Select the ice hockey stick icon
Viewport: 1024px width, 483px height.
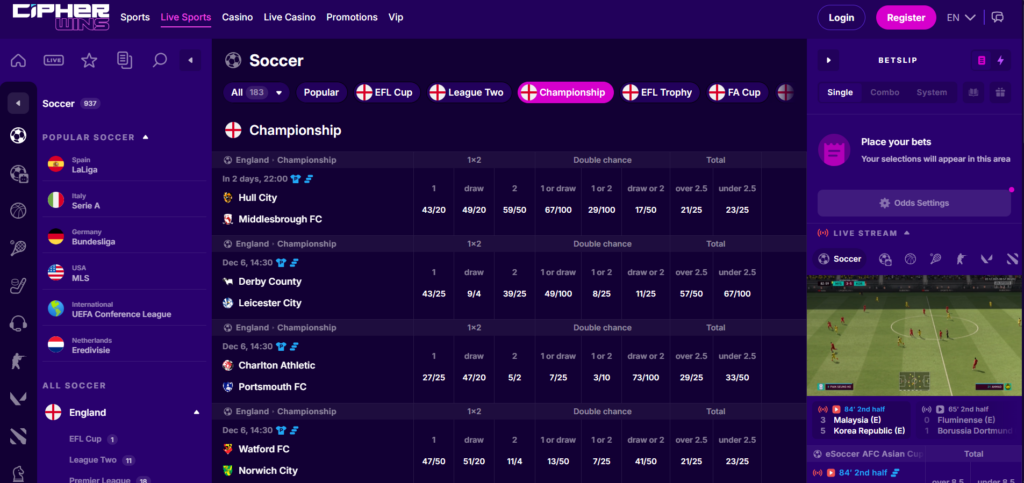(18, 286)
